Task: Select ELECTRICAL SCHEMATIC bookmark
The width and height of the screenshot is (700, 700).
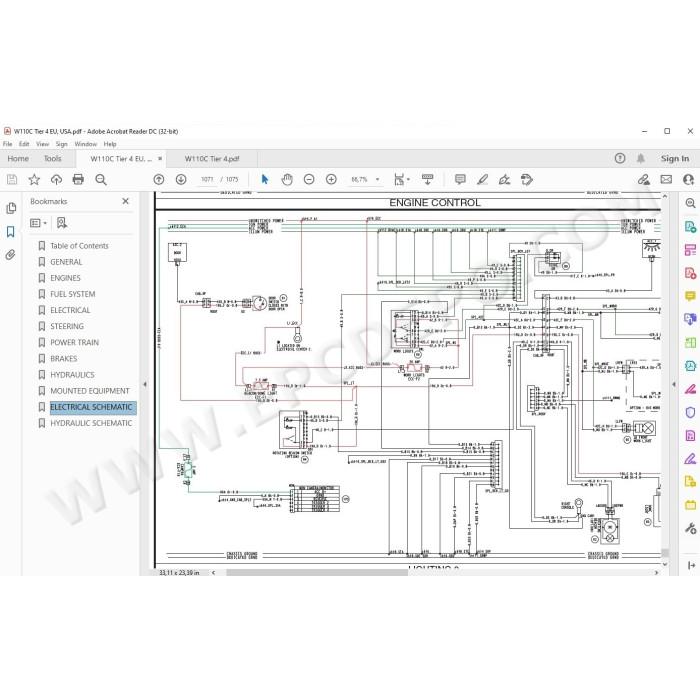Action: tap(91, 407)
